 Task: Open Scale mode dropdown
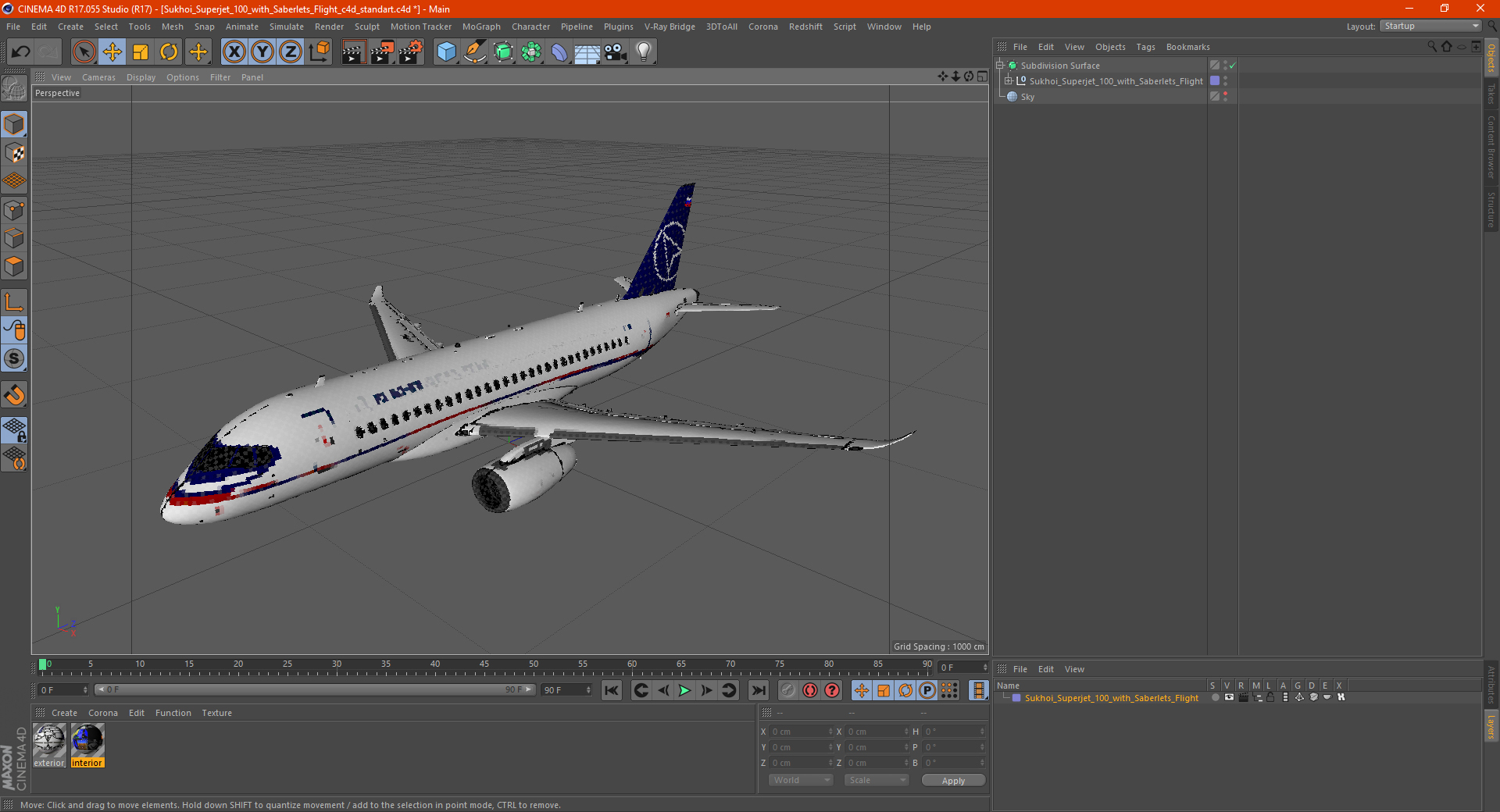[x=877, y=780]
